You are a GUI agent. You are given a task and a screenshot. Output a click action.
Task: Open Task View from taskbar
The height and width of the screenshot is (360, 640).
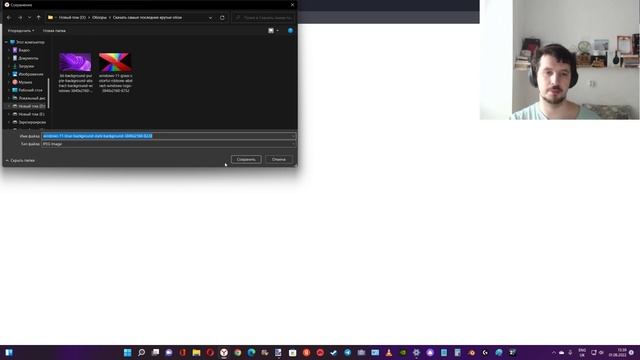point(155,353)
